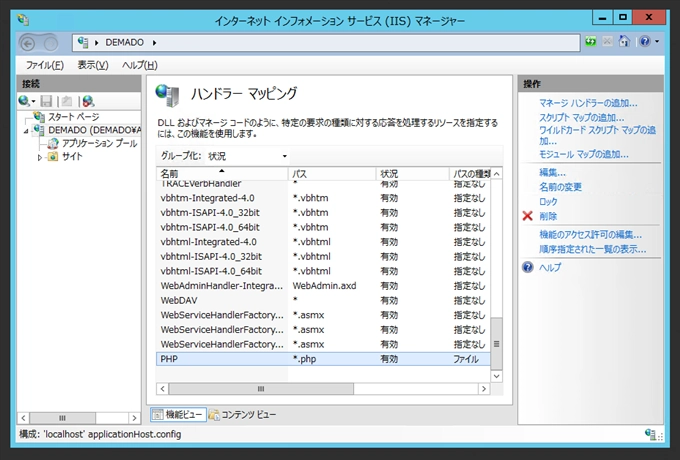The width and height of the screenshot is (680, 460).
Task: Select アプリケーション プール in the tree
Action: pos(99,144)
